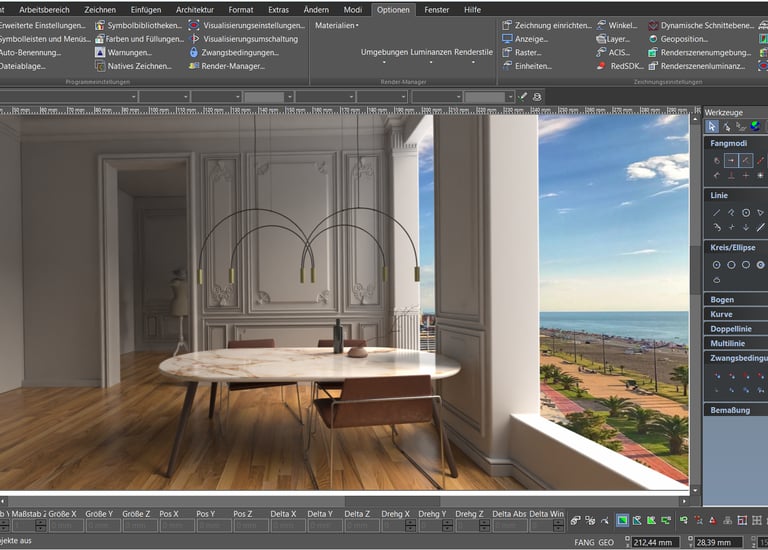Viewport: 768px width, 550px height.
Task: Open the Umgebungen dropdown in Render-Manager group
Action: [384, 56]
